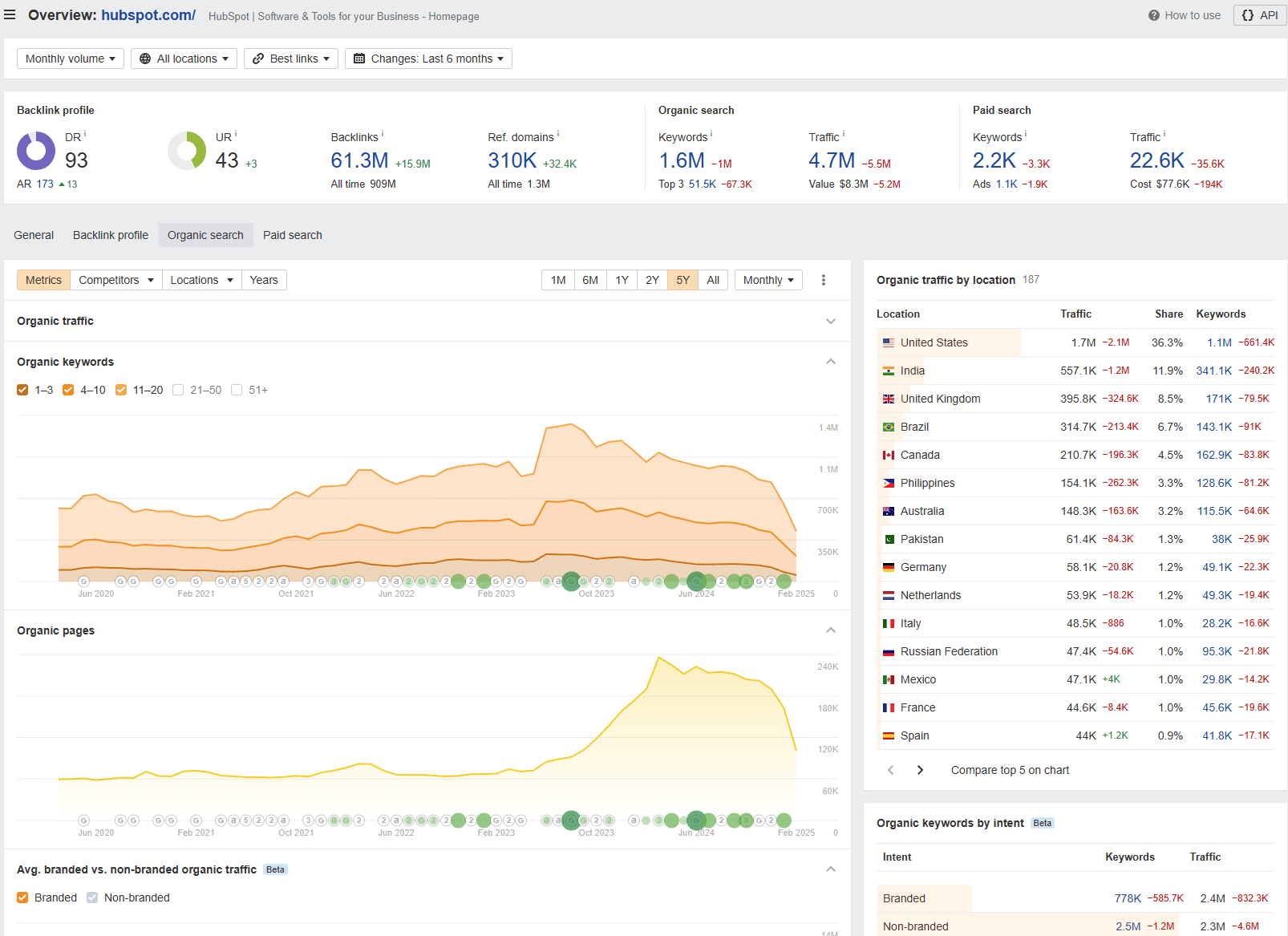Toggle the Non-branded traffic checkbox

pyautogui.click(x=92, y=898)
